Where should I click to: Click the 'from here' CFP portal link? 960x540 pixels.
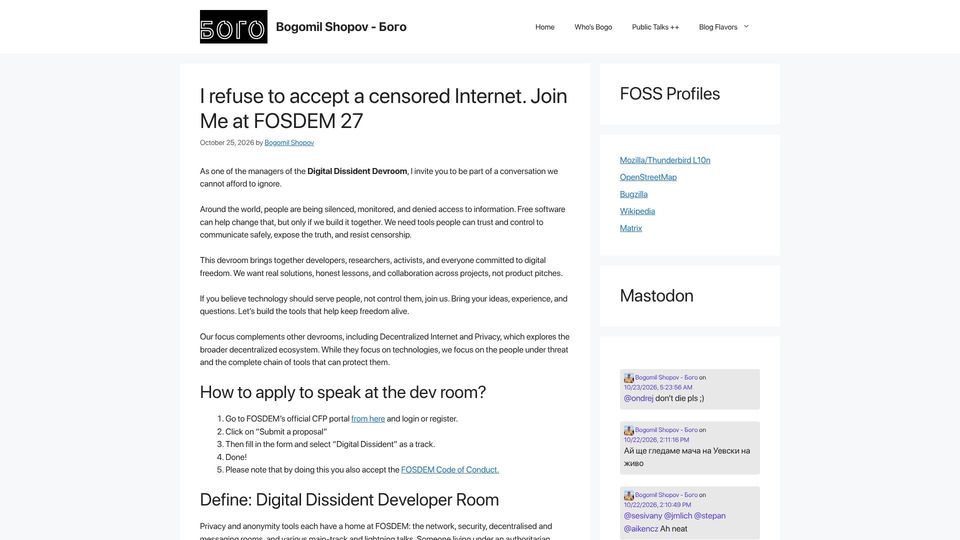pos(368,419)
